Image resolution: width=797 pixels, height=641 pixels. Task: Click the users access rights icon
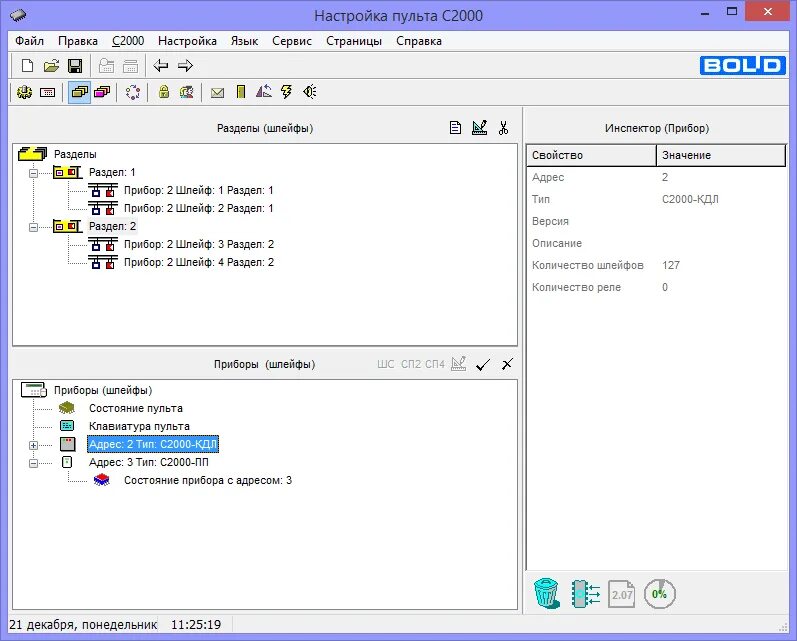coord(187,92)
